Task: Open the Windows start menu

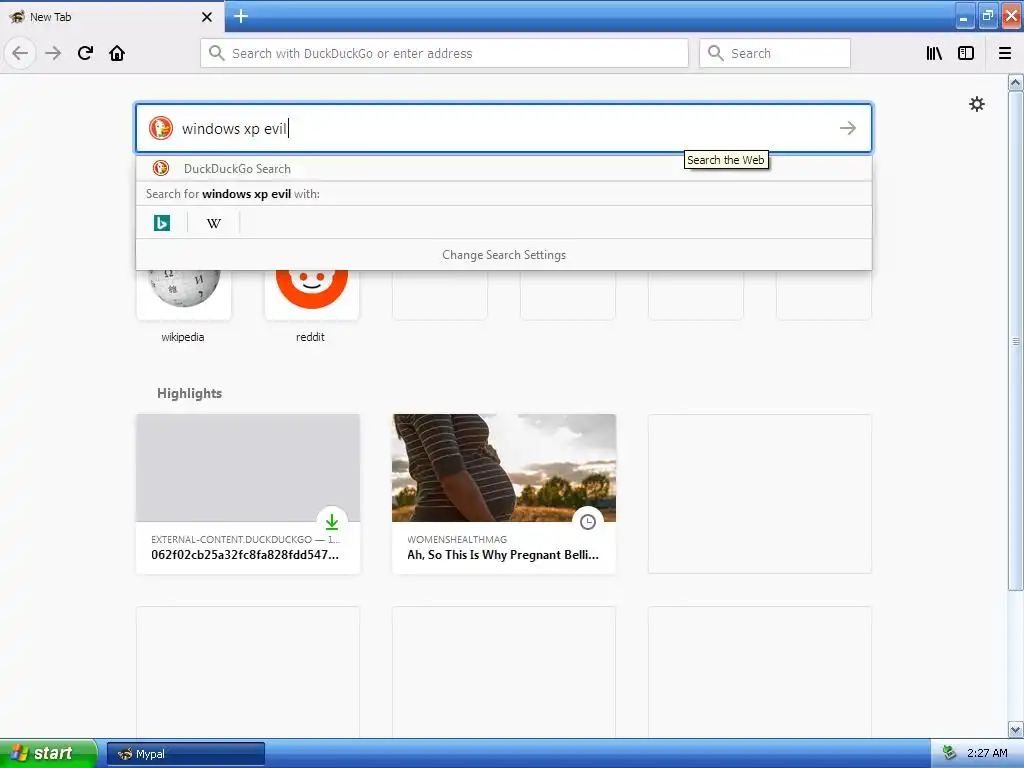Action: click(x=48, y=753)
